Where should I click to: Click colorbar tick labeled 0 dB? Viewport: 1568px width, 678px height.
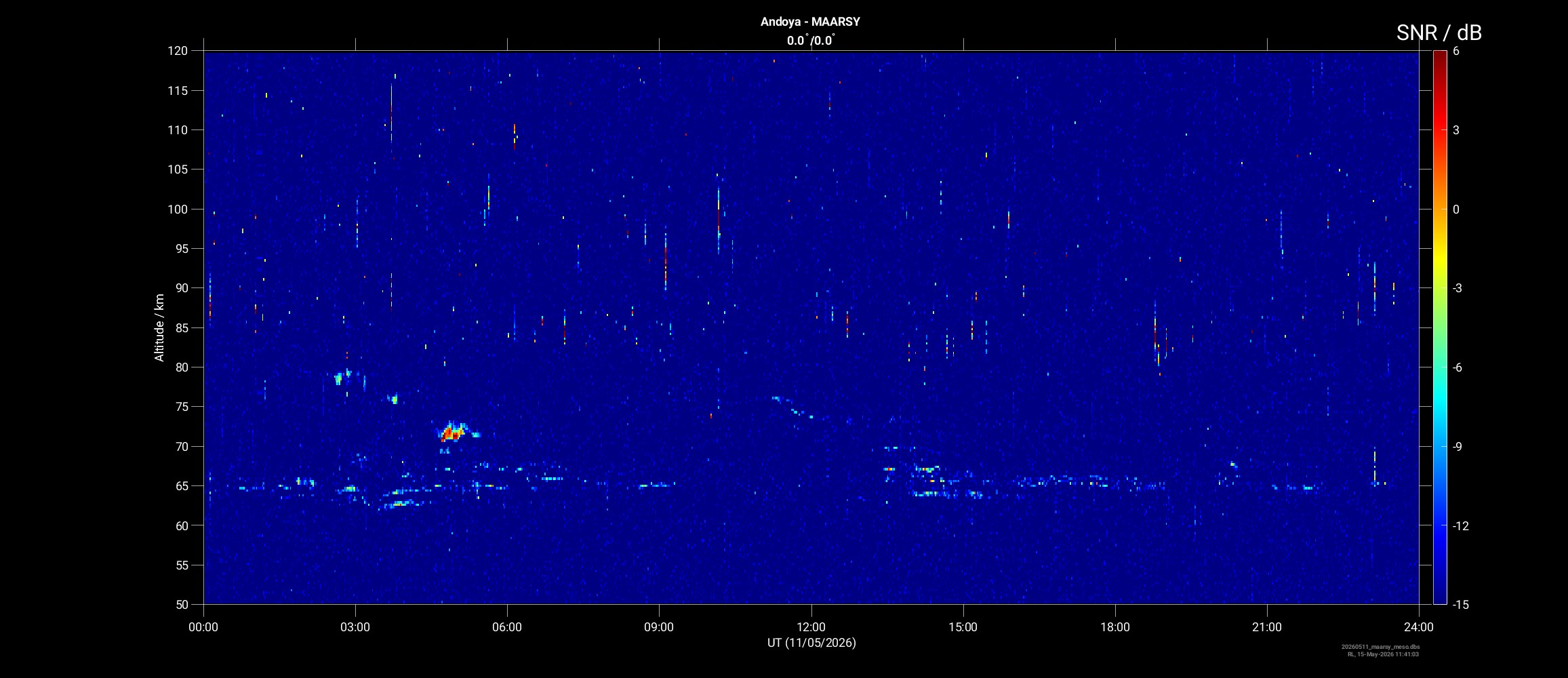click(x=1456, y=210)
